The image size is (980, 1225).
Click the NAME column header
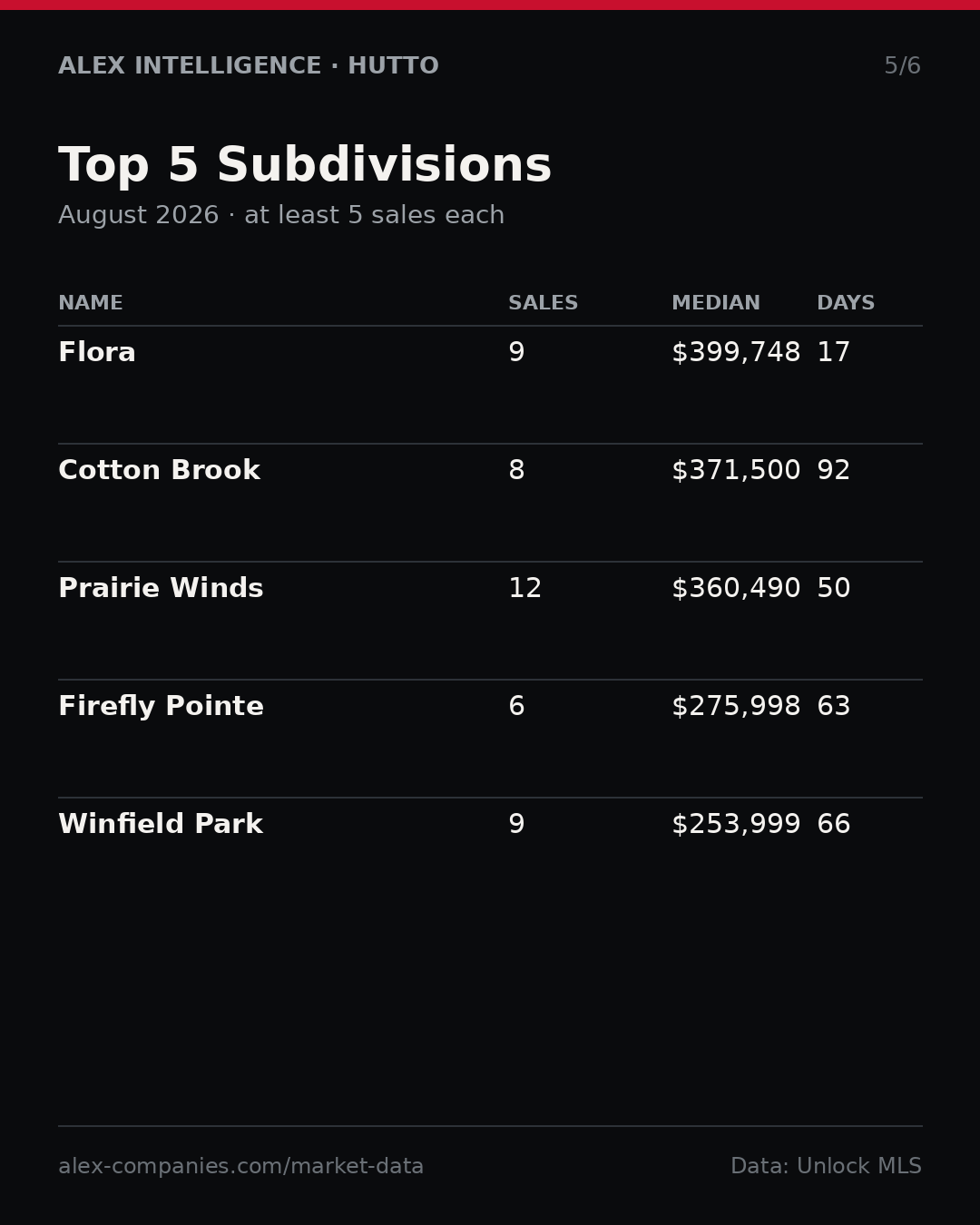coord(91,304)
